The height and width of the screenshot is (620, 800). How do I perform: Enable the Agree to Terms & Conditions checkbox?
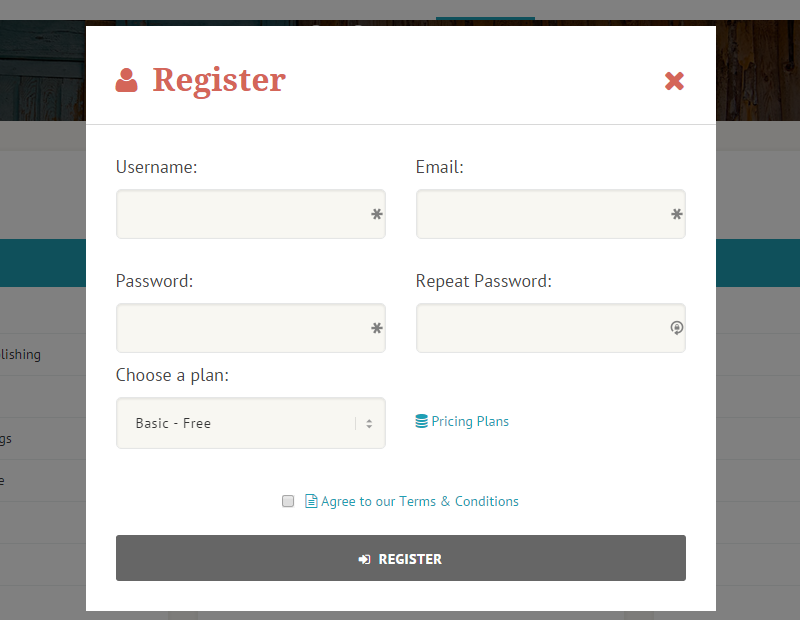coord(288,501)
